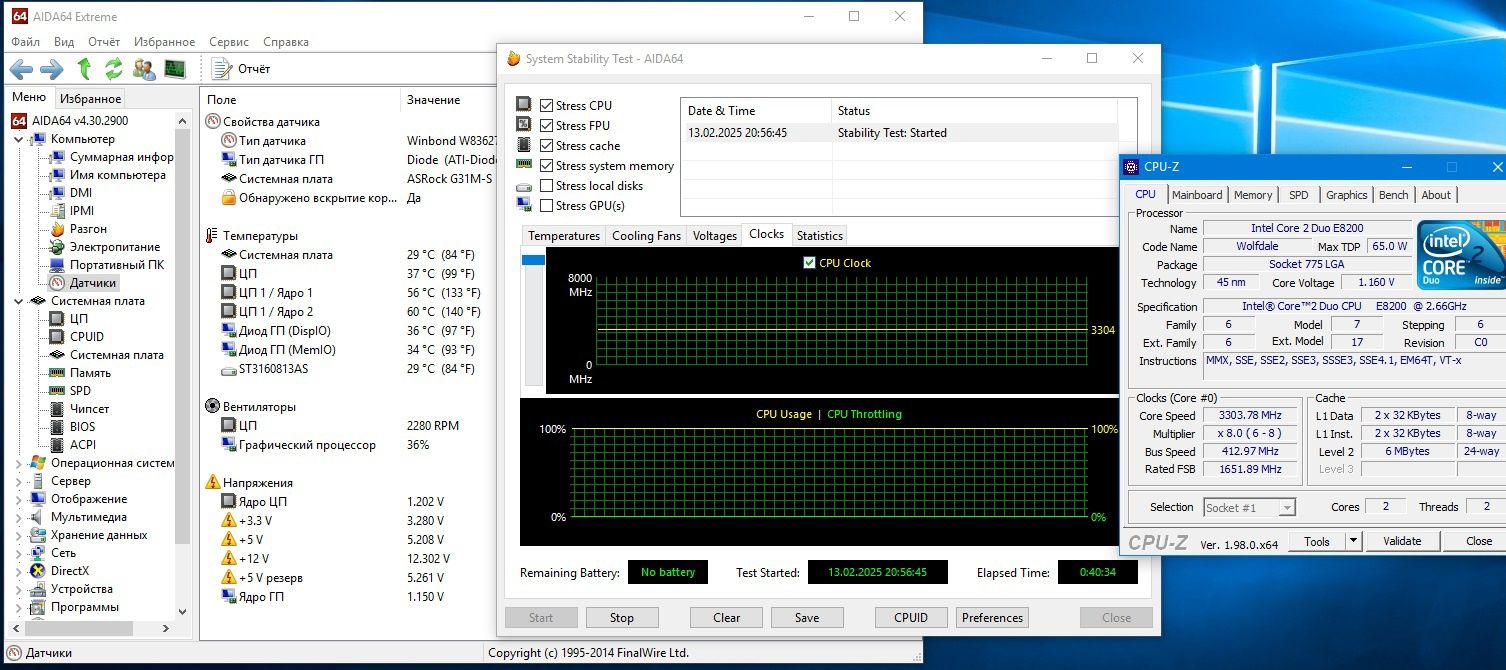The height and width of the screenshot is (670, 1506).
Task: Collapse the Системная плата tree branch arrow
Action: point(19,301)
